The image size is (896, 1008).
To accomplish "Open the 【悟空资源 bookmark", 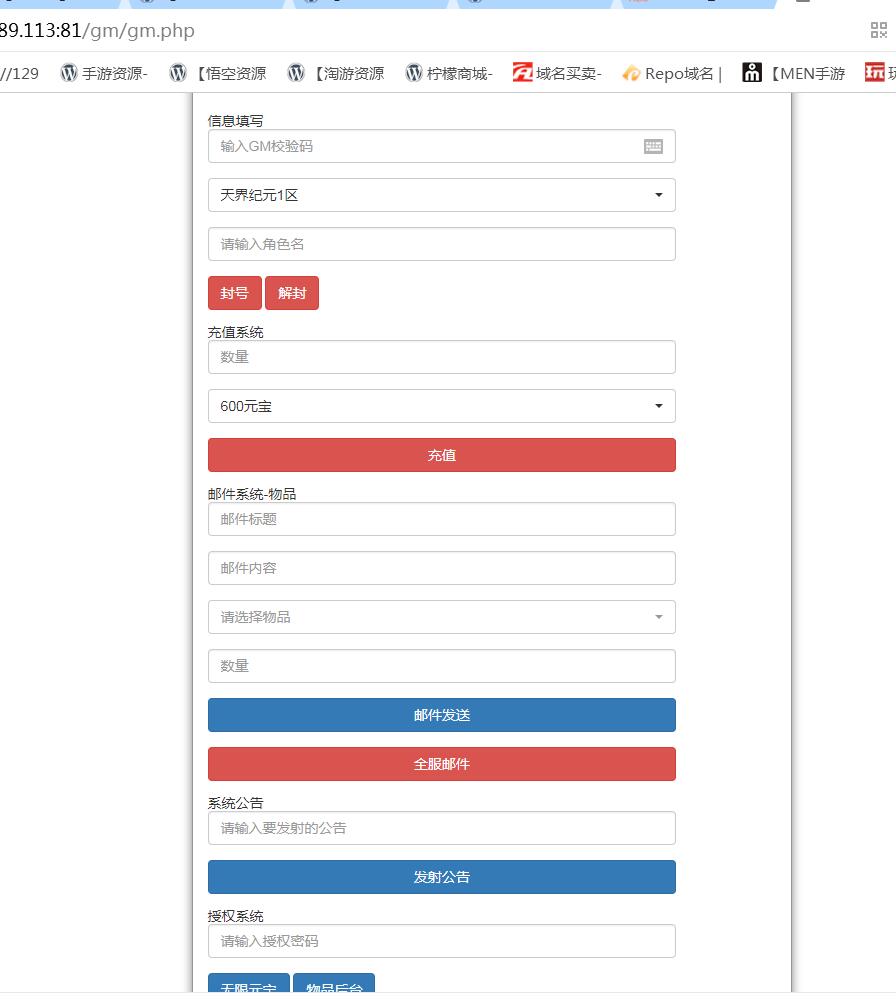I will point(218,73).
